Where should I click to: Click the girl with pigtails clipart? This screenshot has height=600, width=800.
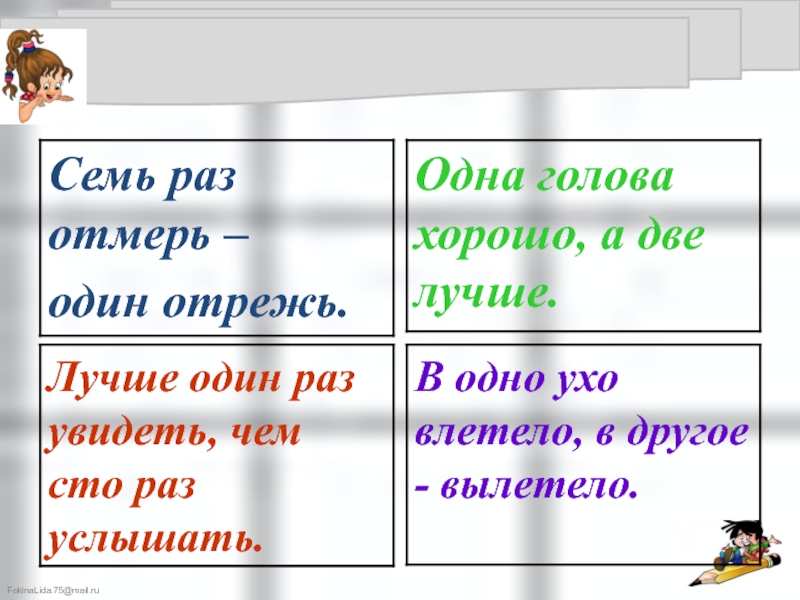40,77
